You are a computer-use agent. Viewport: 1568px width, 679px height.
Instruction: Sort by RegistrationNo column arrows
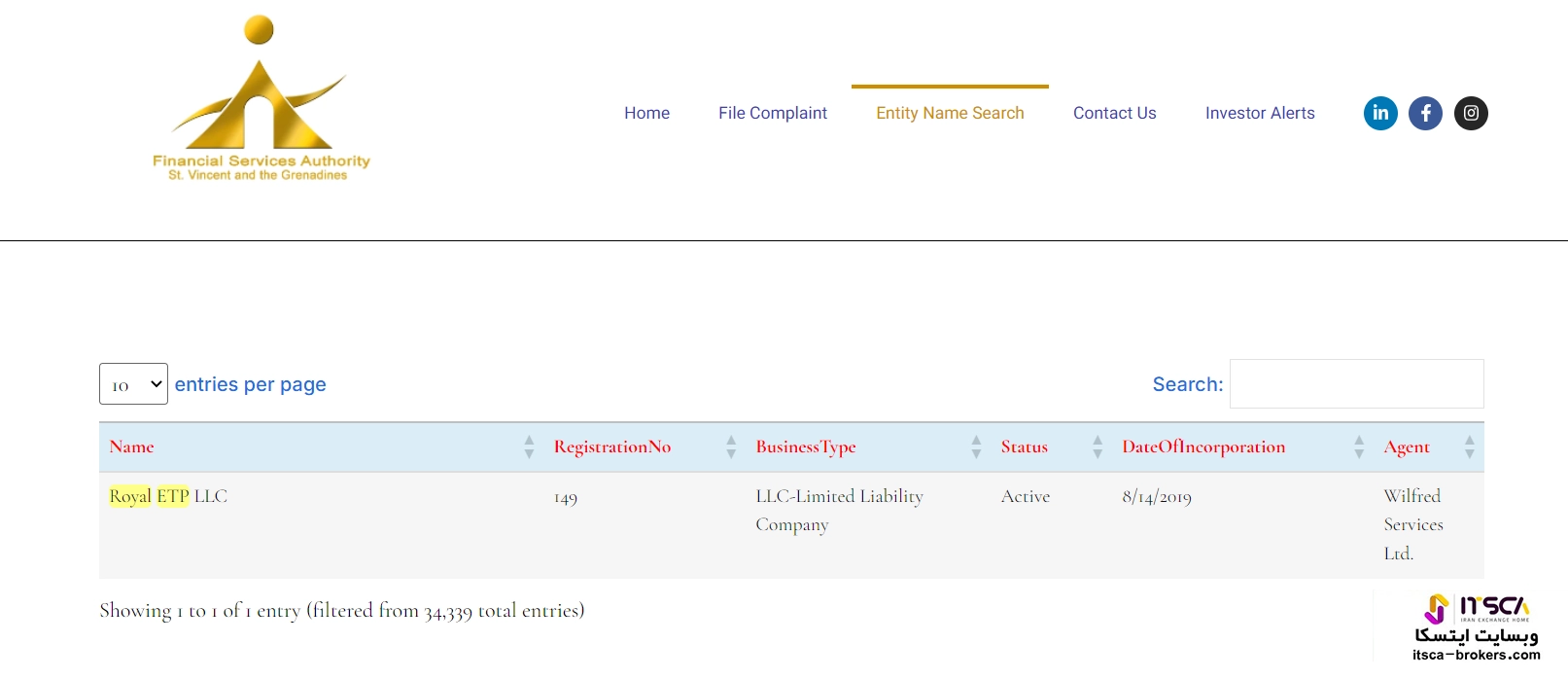click(x=731, y=447)
